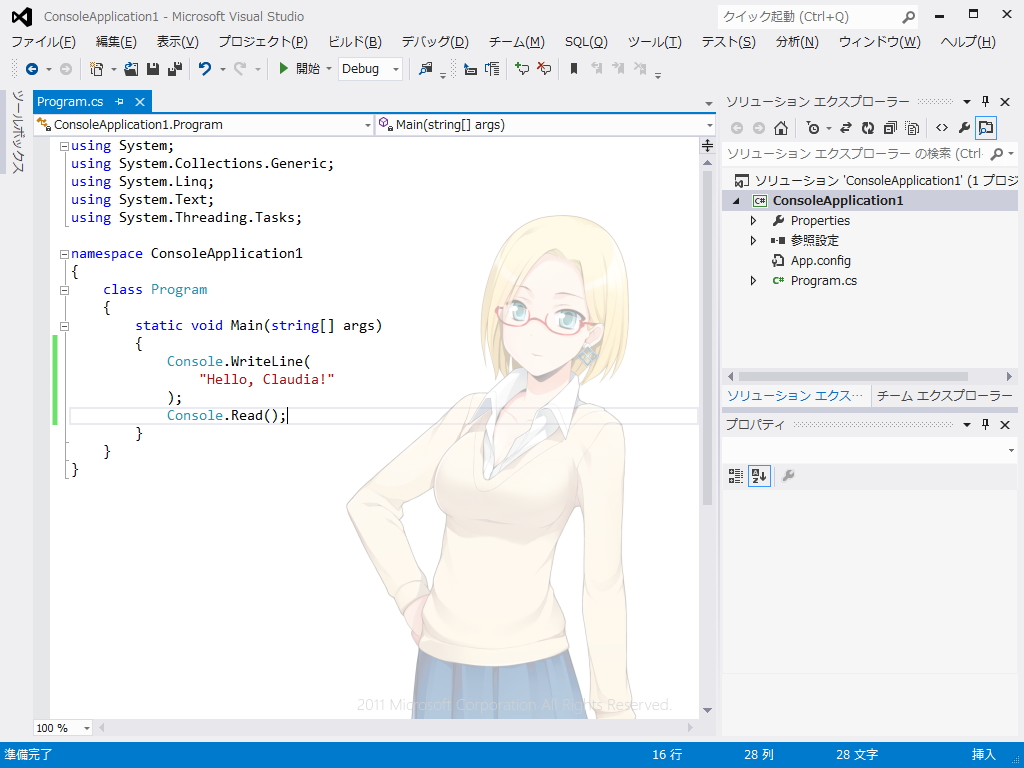Click the "Hello, Claudia!" string in code
1024x768 pixels.
tap(267, 379)
